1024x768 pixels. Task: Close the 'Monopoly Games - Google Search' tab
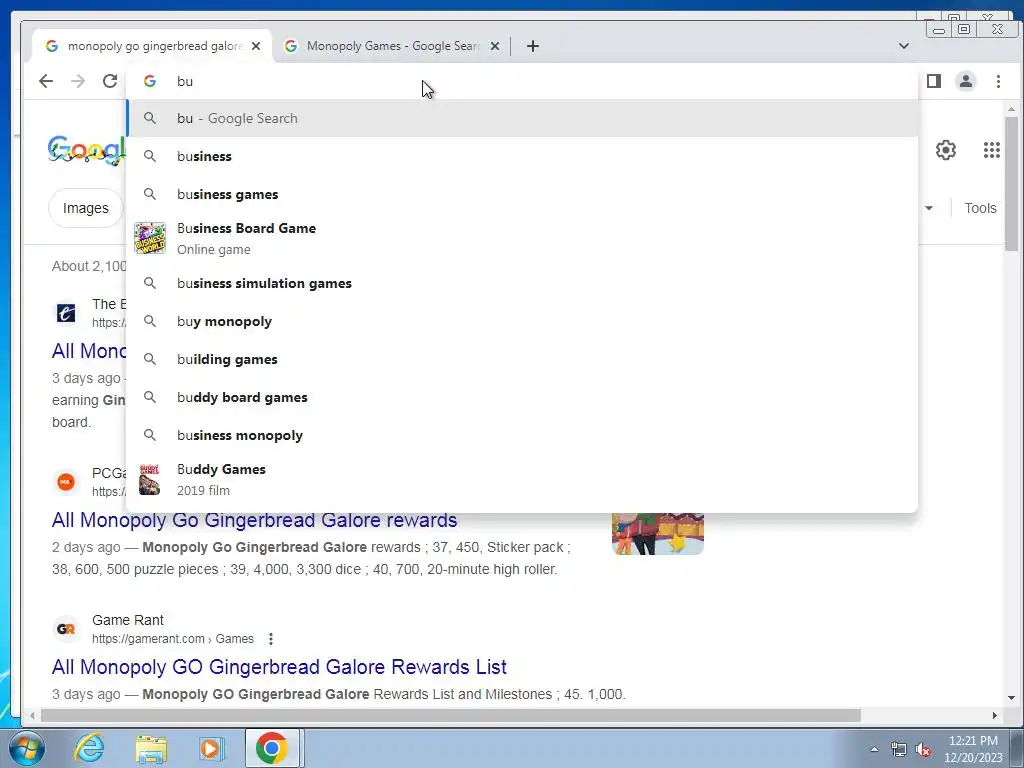coord(495,46)
